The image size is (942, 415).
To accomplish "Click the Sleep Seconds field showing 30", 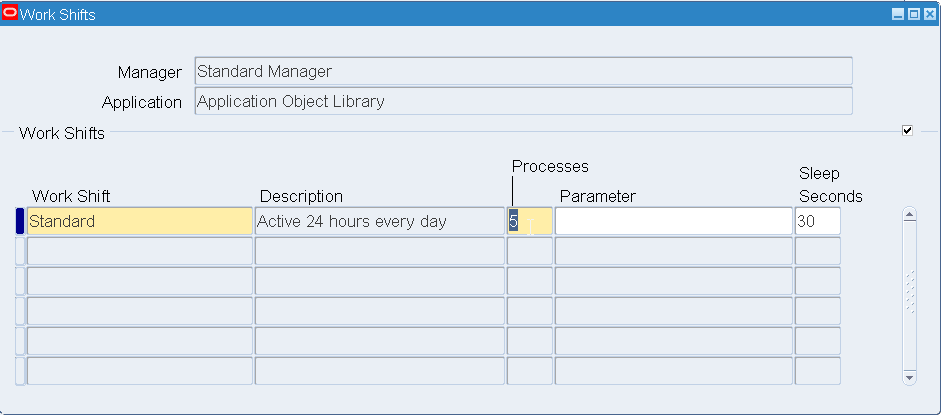I will pos(817,221).
